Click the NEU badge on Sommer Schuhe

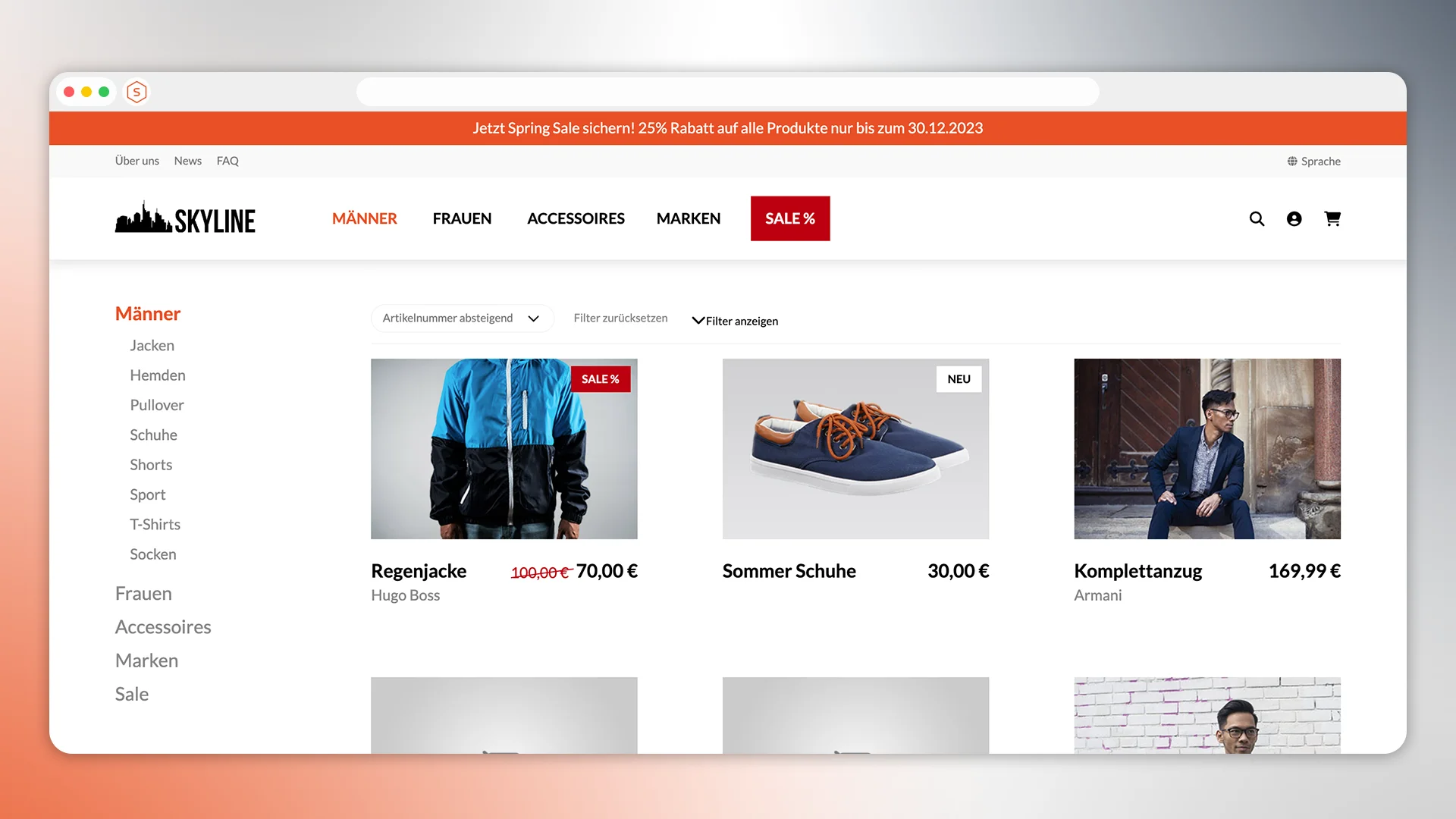[959, 379]
